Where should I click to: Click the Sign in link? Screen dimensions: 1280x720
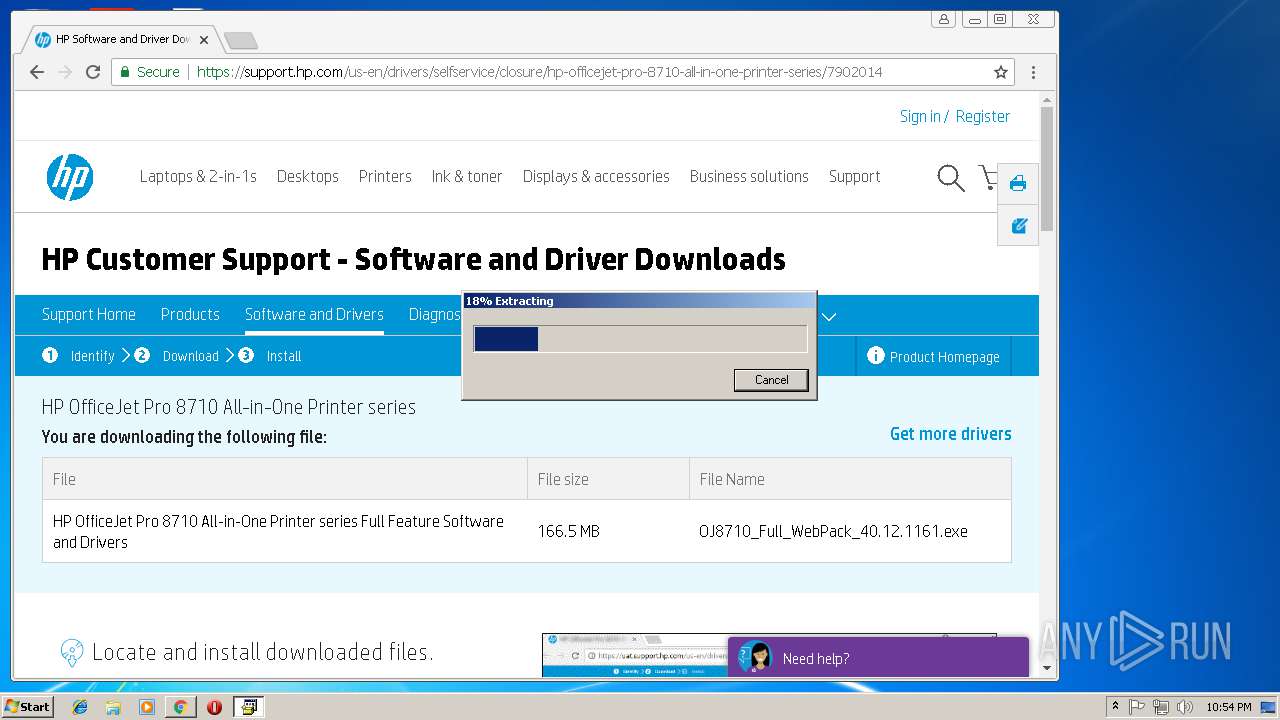[920, 116]
